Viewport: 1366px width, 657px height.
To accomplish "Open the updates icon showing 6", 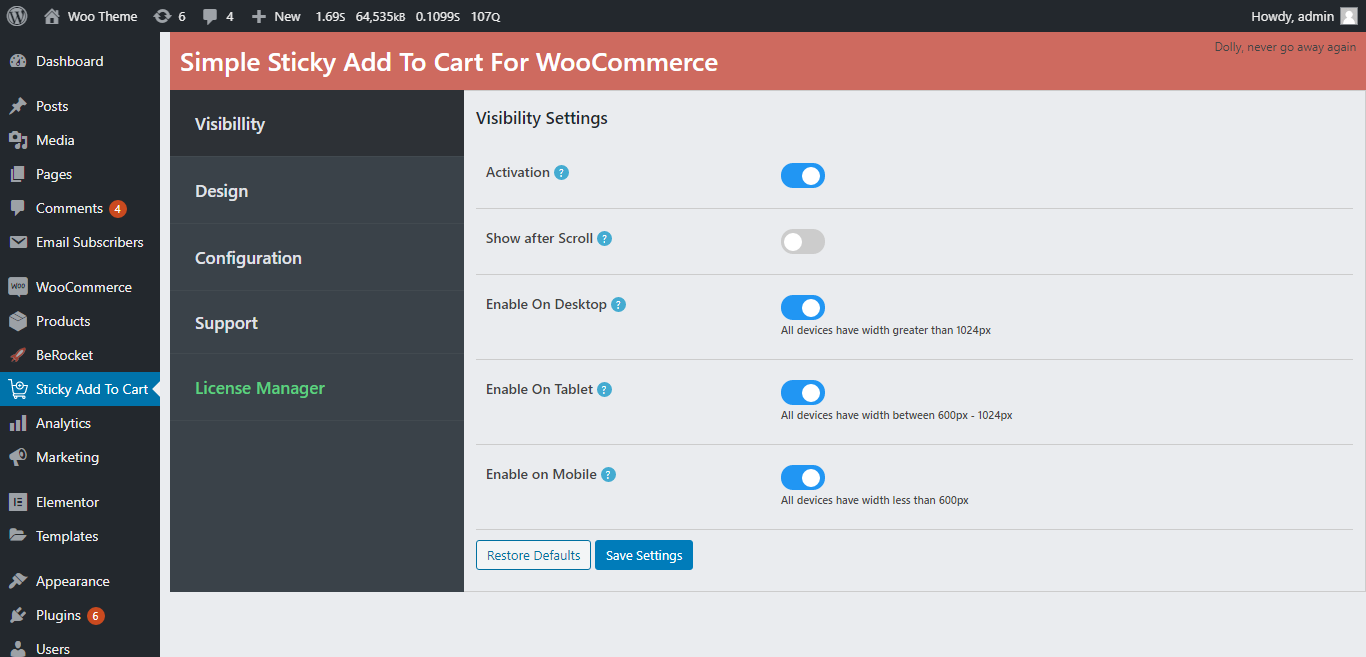I will coord(162,16).
